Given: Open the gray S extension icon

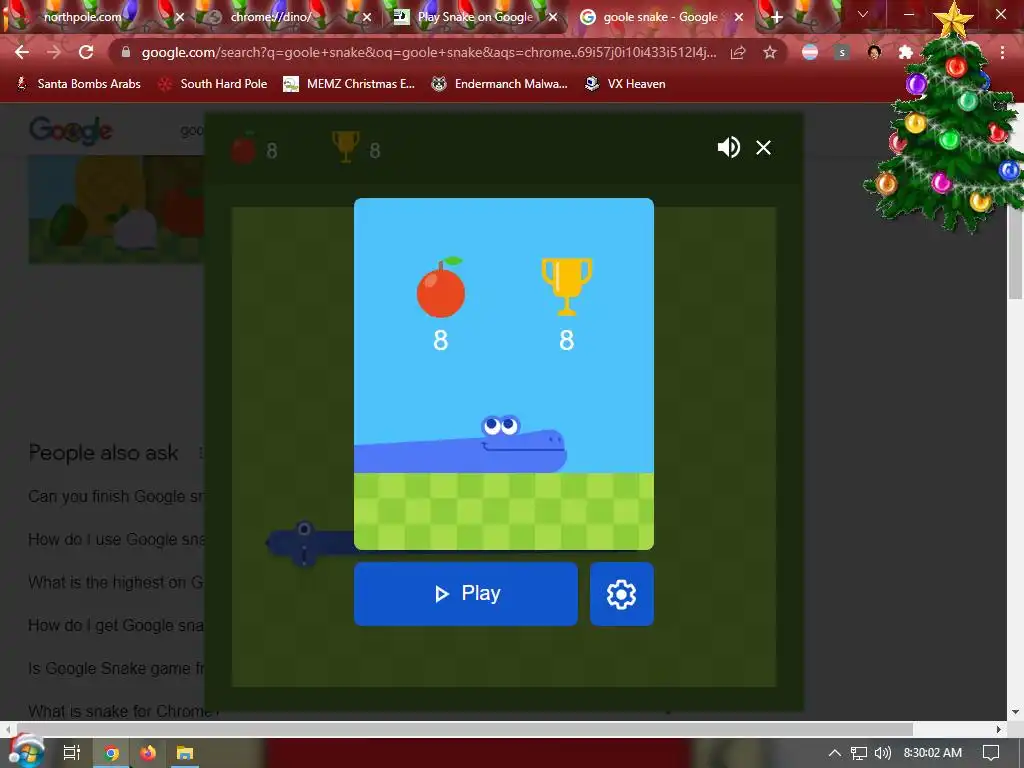Looking at the screenshot, I should pyautogui.click(x=842, y=52).
